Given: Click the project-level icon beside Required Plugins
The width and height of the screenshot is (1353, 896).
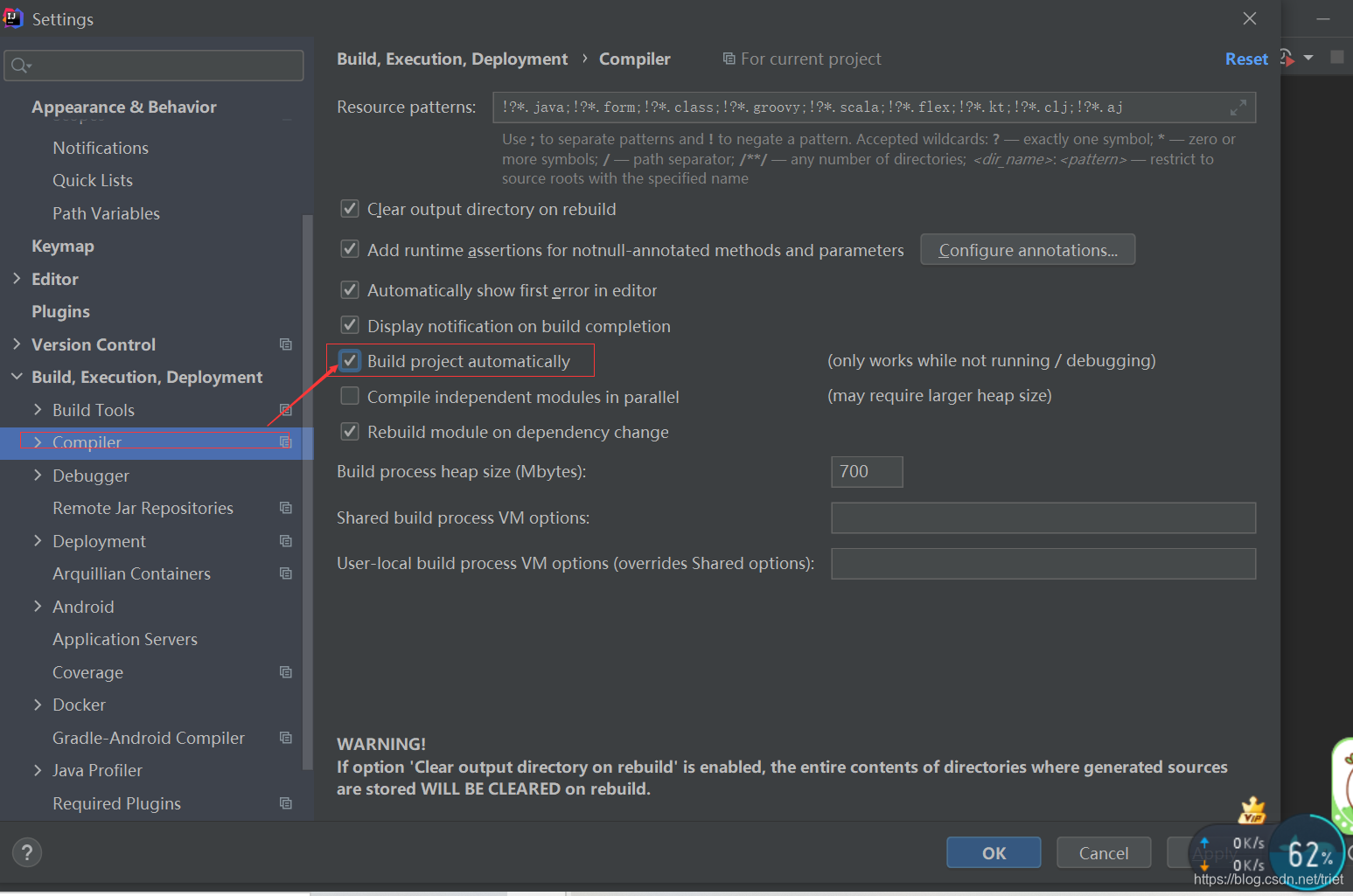Looking at the screenshot, I should [286, 803].
